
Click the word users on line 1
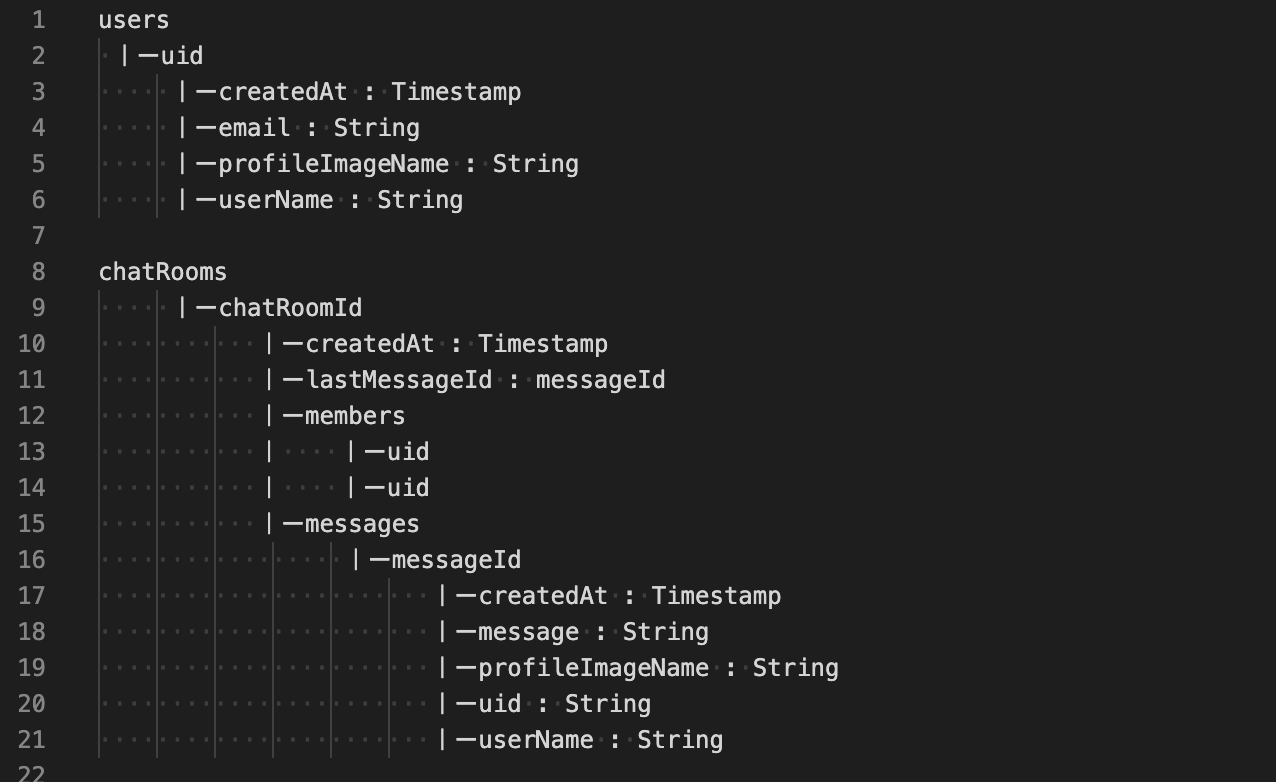(134, 20)
